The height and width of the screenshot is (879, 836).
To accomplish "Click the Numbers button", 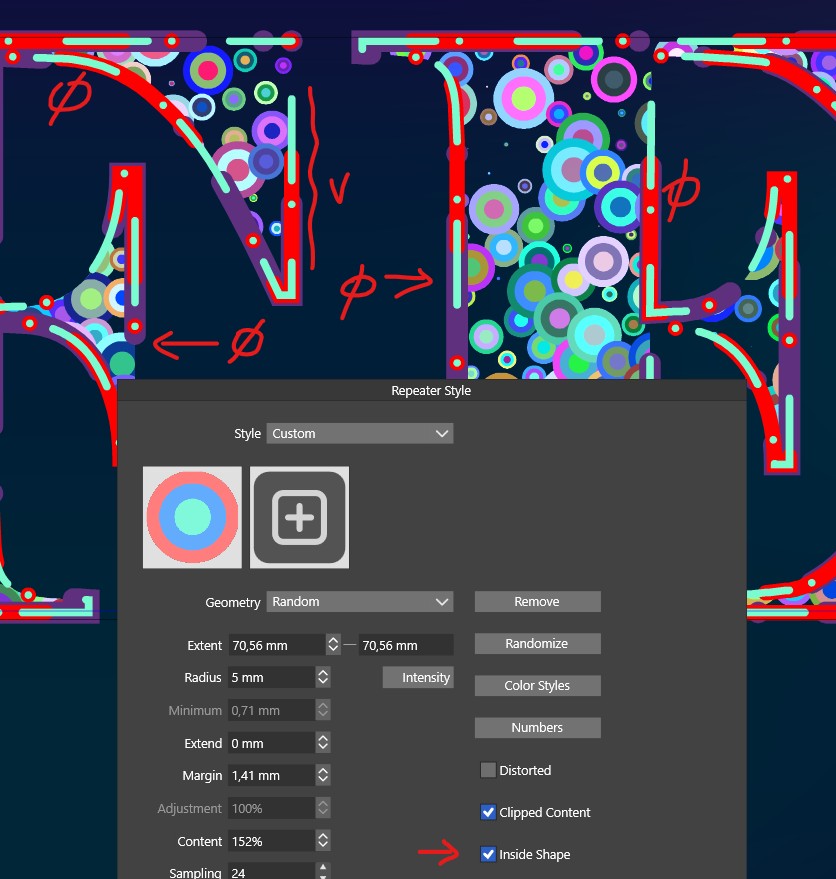I will (x=537, y=728).
